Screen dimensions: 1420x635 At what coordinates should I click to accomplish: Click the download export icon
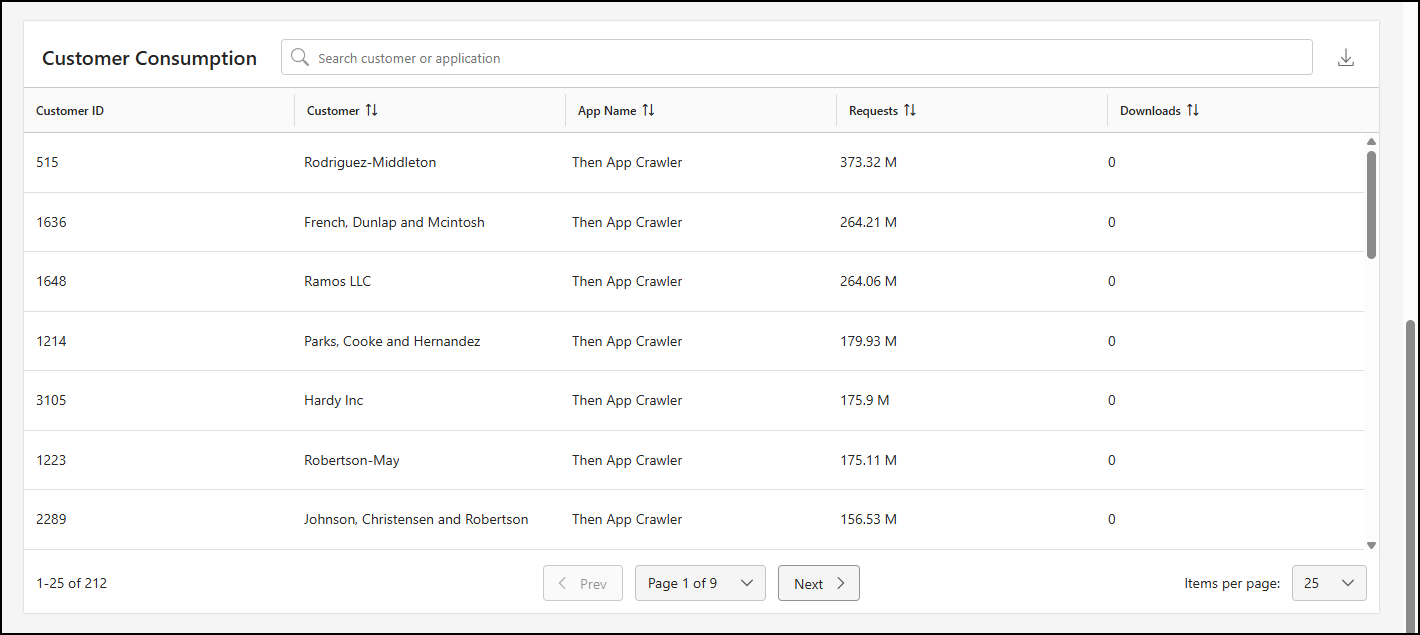[x=1346, y=58]
